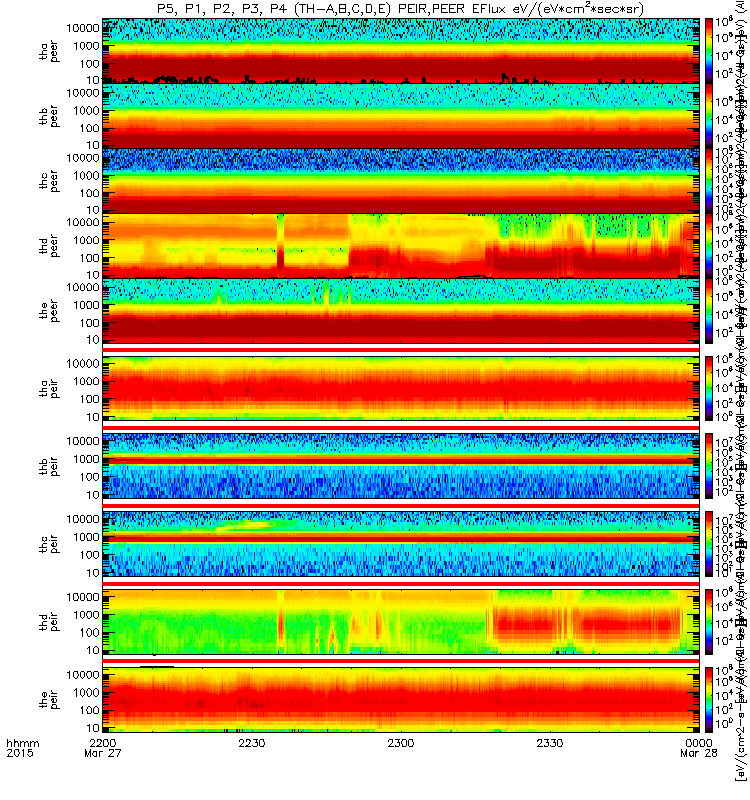The height and width of the screenshot is (800, 750).
Task: Click the 0000 time axis label
Action: pos(698,743)
